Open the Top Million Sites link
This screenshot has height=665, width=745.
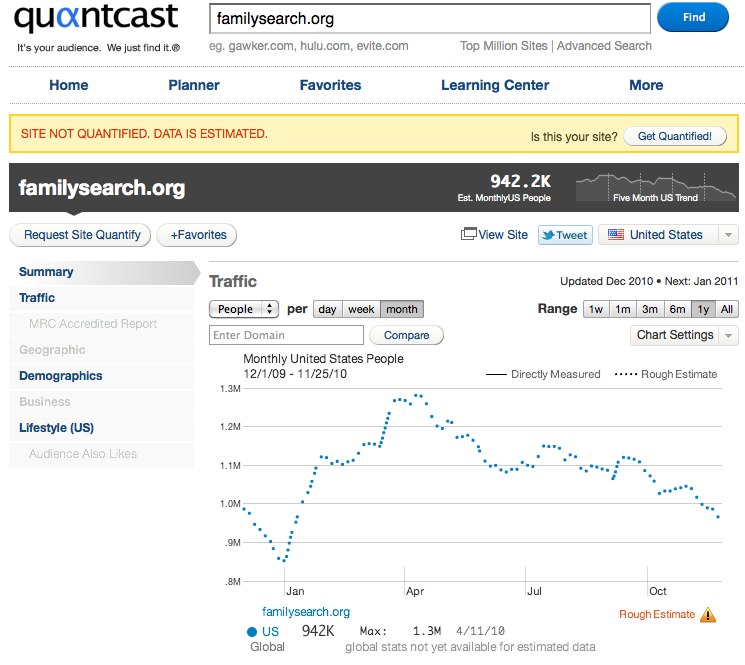tap(504, 46)
